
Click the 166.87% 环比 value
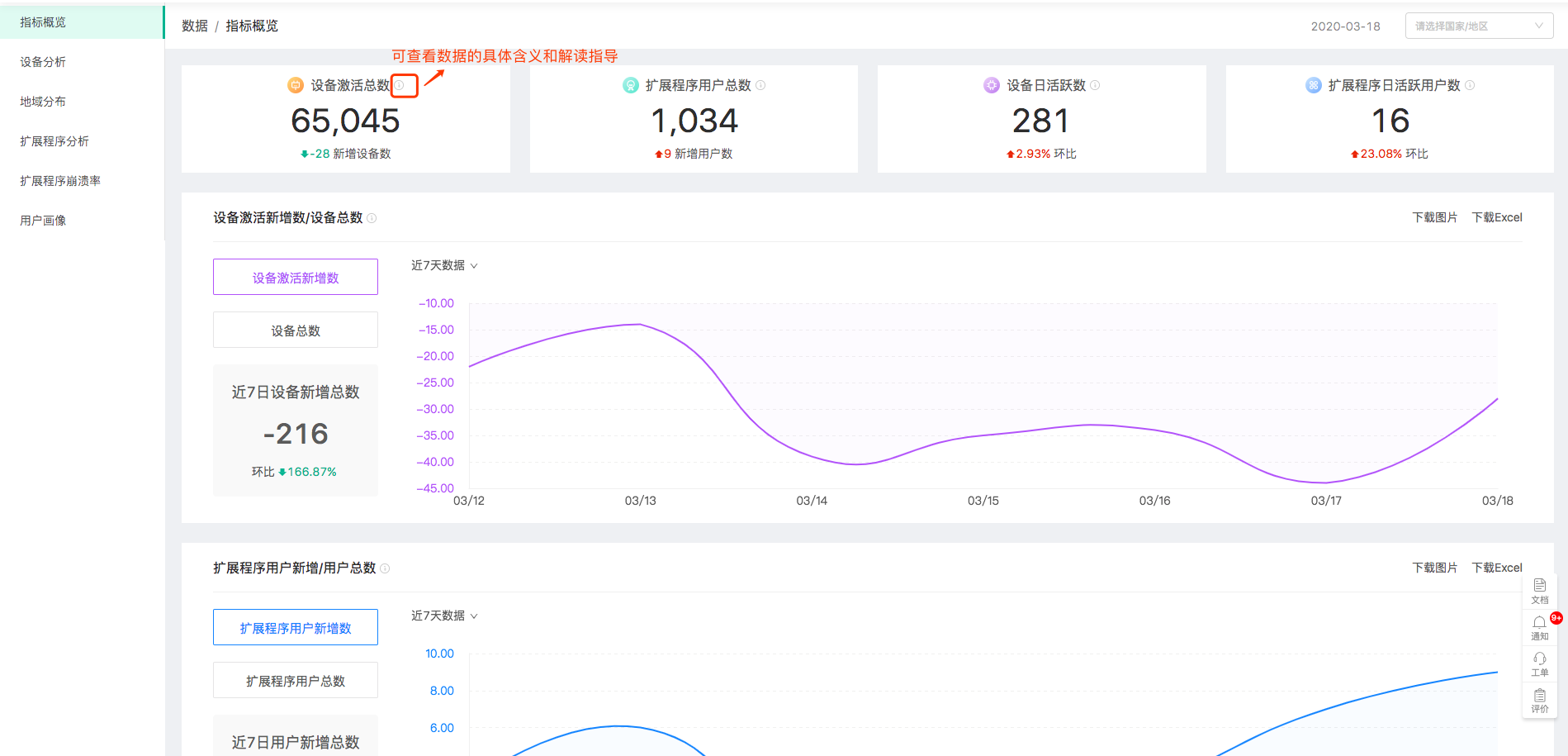[x=307, y=472]
